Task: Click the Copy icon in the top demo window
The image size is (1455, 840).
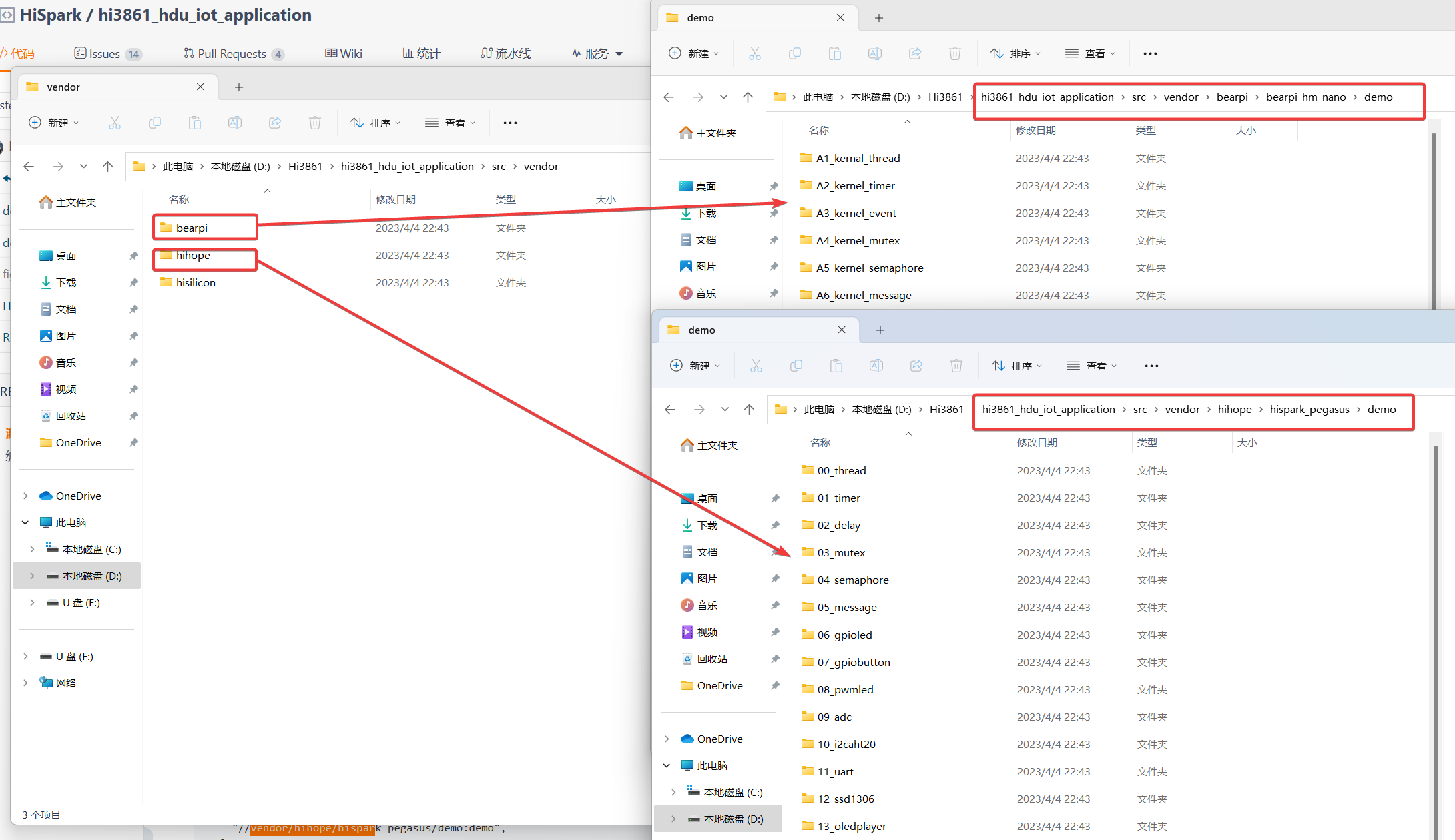Action: tap(795, 53)
